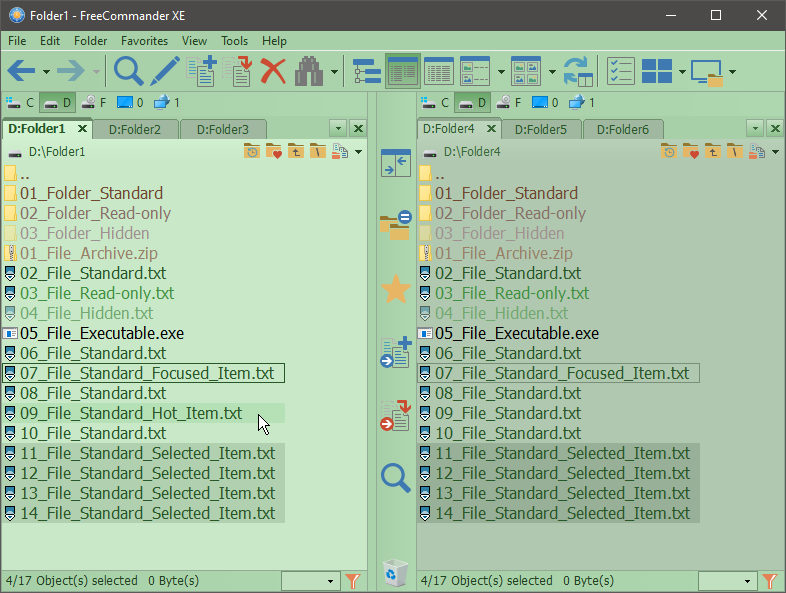786x593 pixels.
Task: Click the Synchronize folders toolbar icon
Action: pyautogui.click(x=578, y=71)
